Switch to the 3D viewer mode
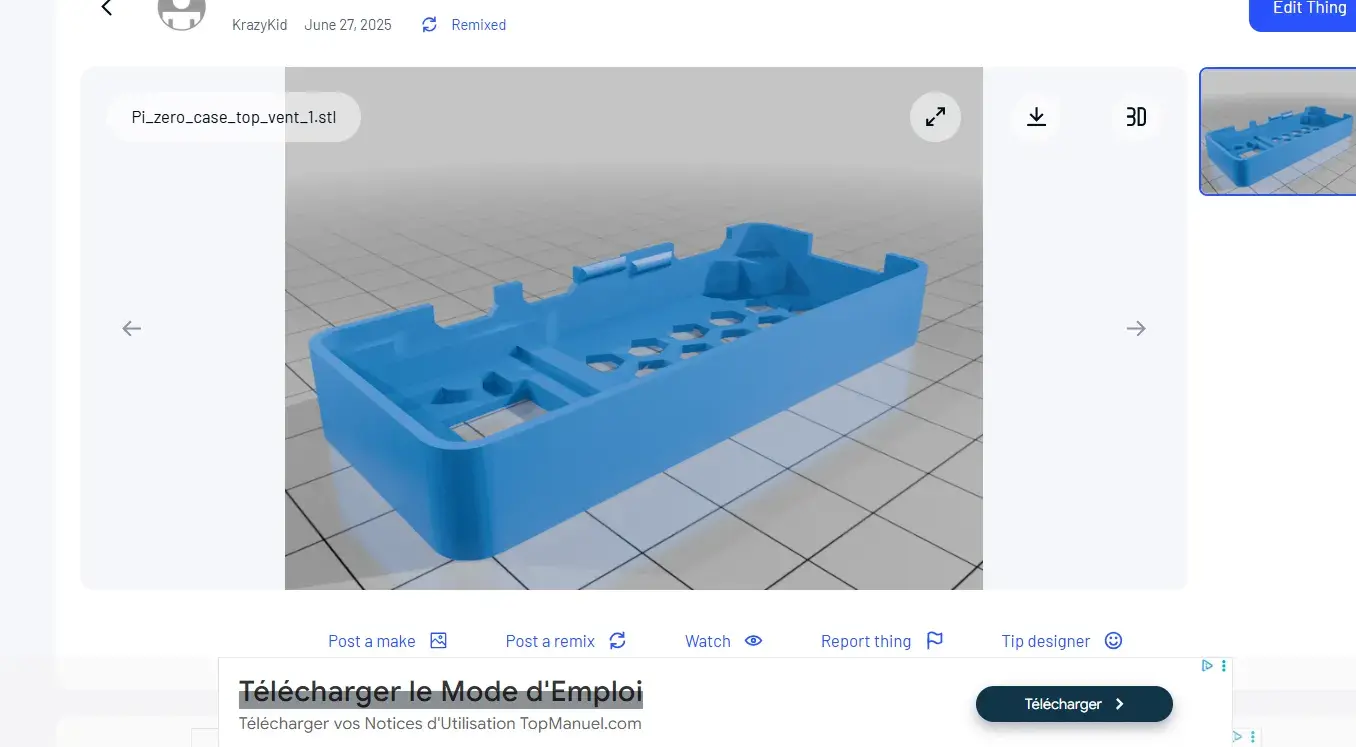The image size is (1356, 747). pos(1136,117)
